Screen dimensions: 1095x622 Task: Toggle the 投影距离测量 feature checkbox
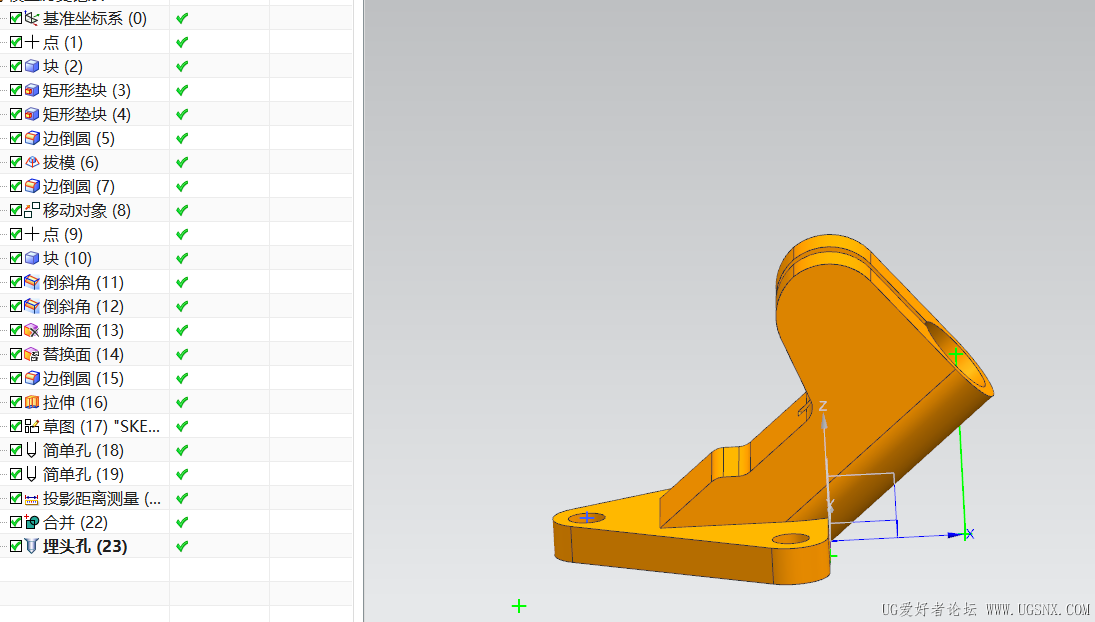click(16, 498)
